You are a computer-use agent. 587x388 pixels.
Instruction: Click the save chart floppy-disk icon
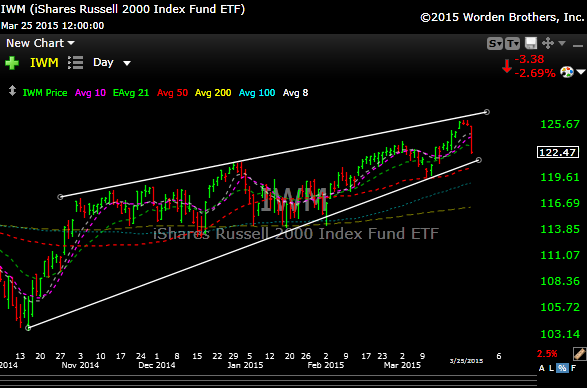click(x=531, y=43)
